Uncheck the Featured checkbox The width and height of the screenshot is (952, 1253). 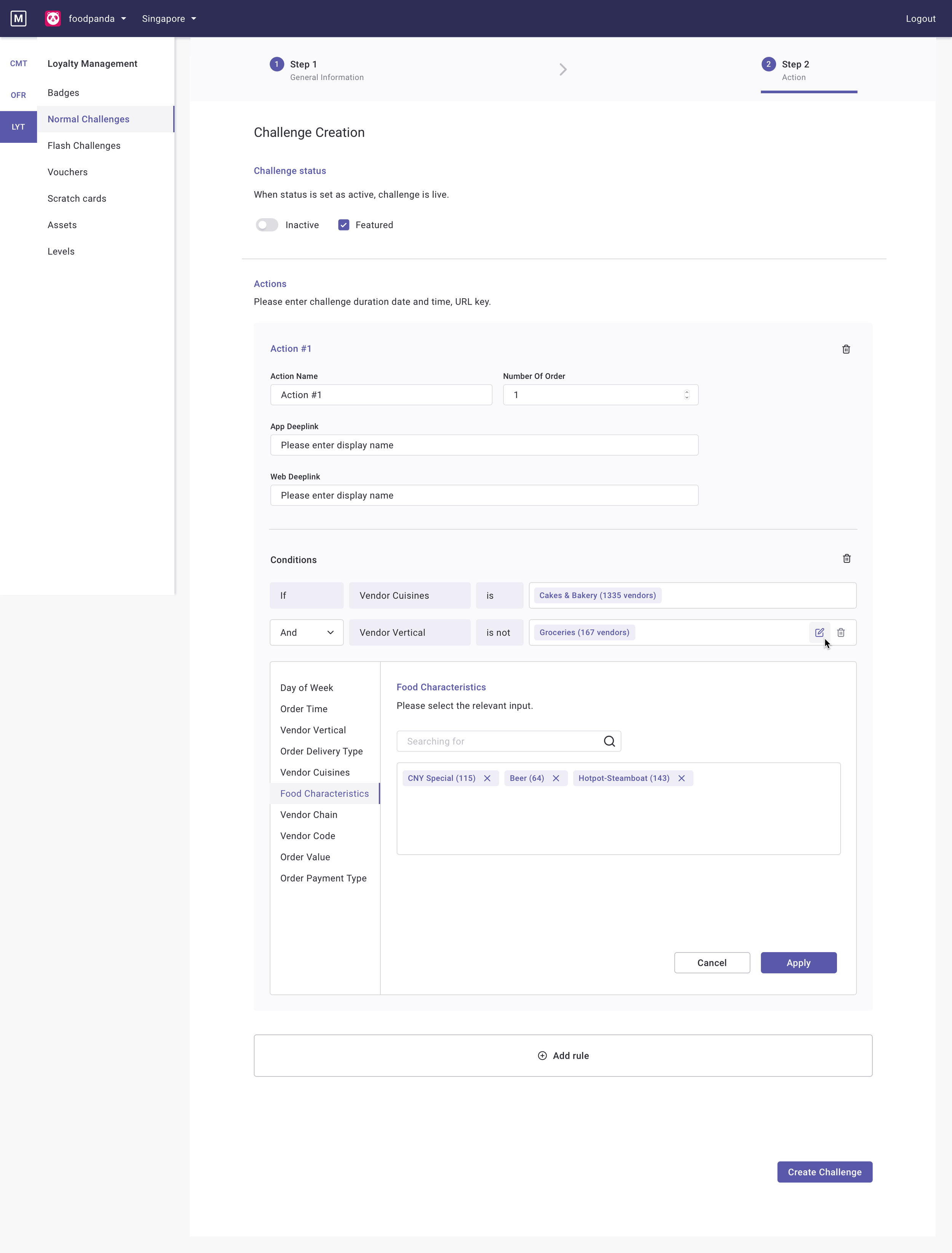343,225
